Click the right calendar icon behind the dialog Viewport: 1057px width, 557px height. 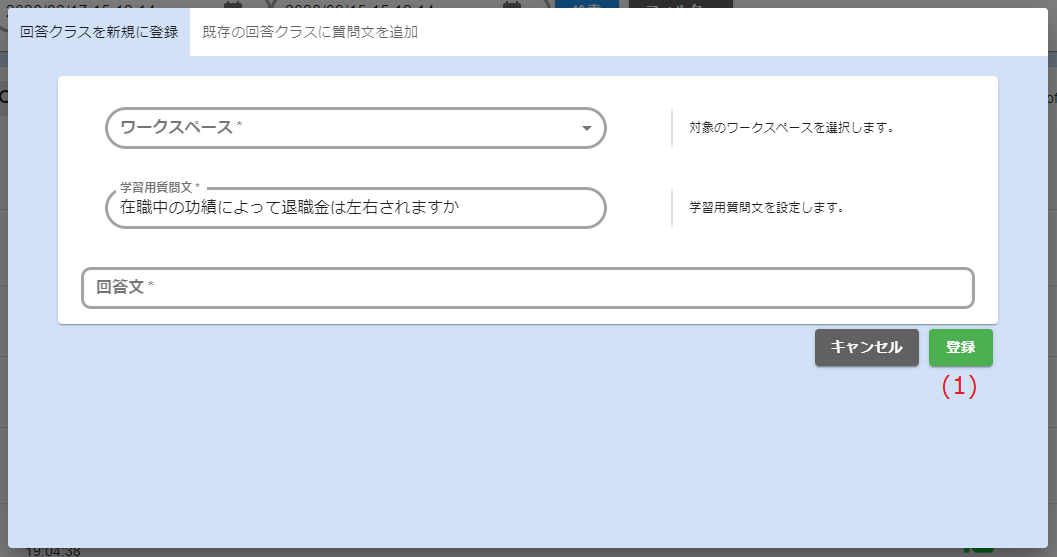(512, 4)
